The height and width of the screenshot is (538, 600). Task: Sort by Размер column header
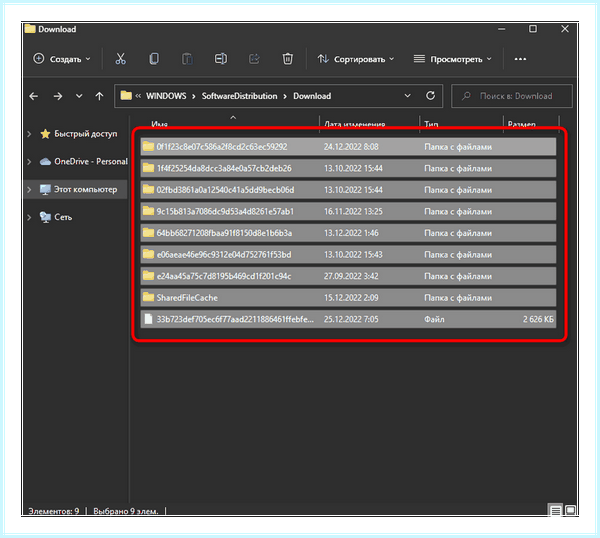tap(522, 124)
